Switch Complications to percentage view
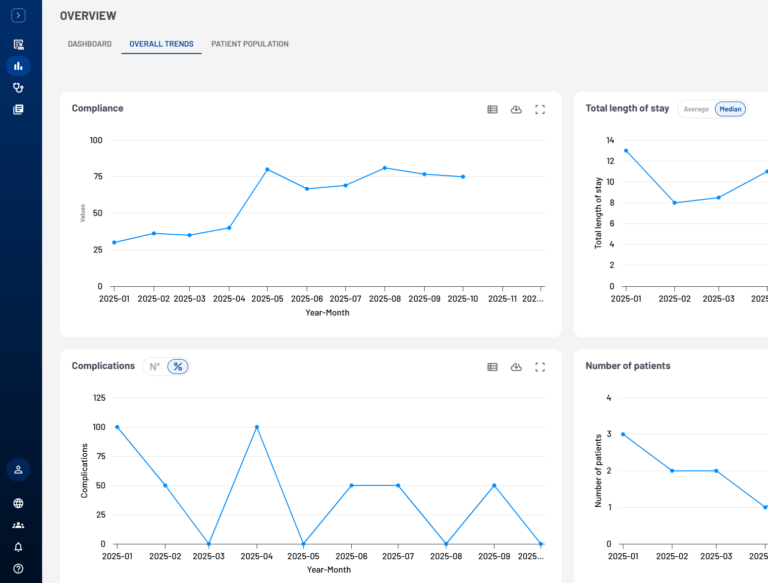 178,366
